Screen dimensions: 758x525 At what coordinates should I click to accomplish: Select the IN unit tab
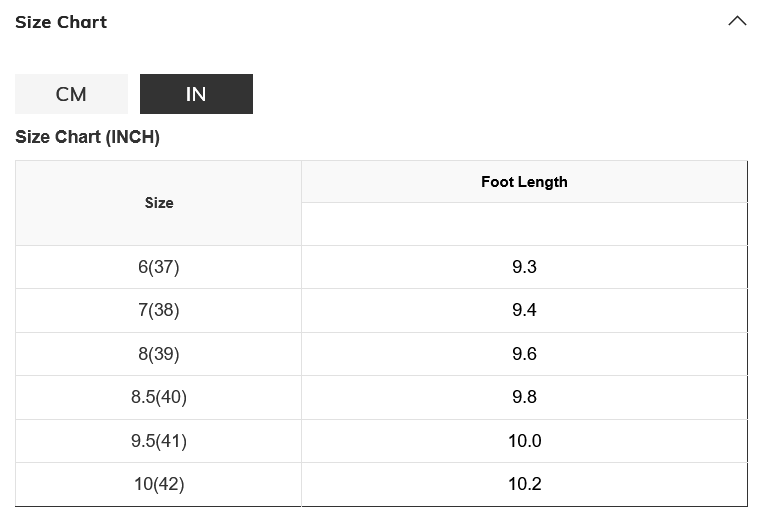click(x=196, y=94)
